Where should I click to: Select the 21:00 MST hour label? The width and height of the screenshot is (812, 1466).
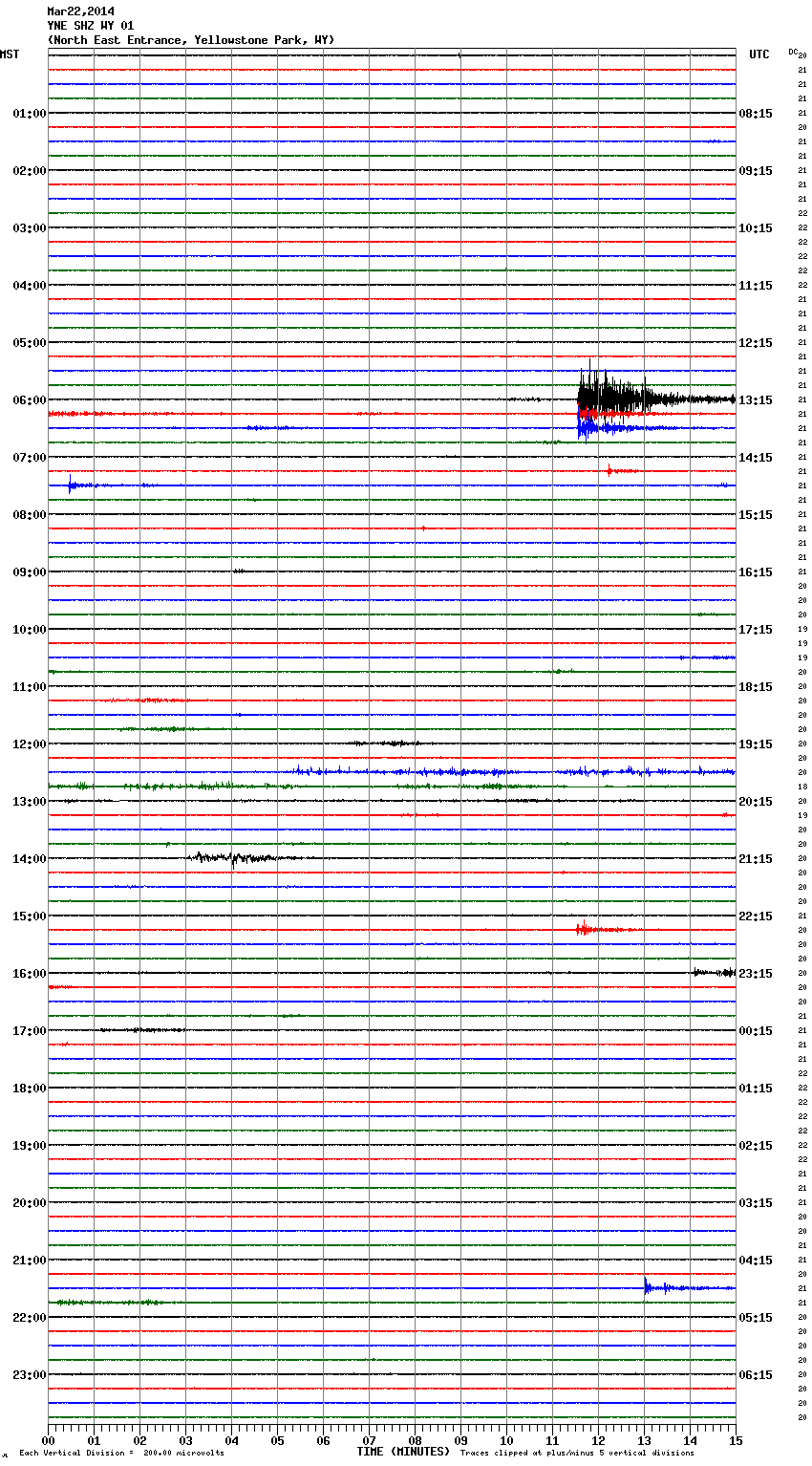pos(29,1261)
